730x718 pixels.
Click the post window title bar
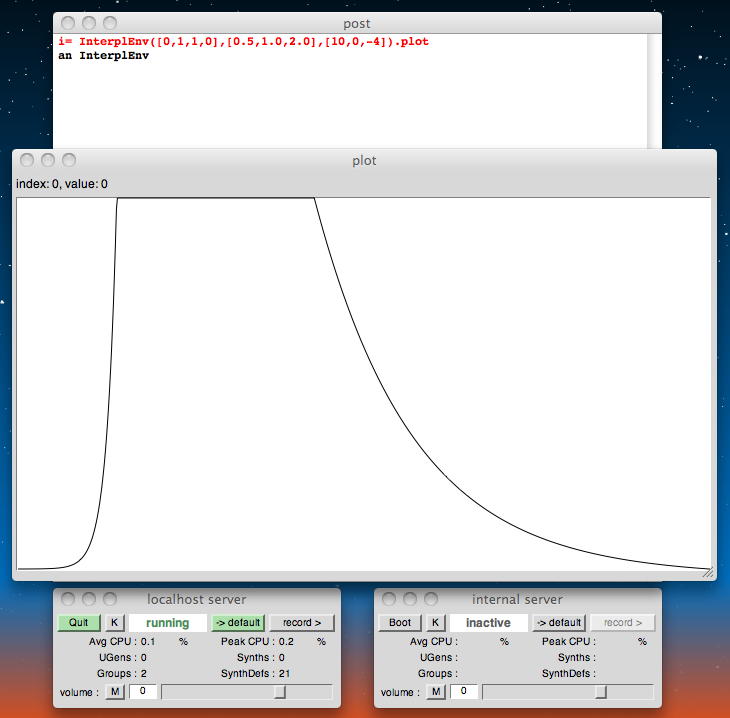(x=357, y=23)
